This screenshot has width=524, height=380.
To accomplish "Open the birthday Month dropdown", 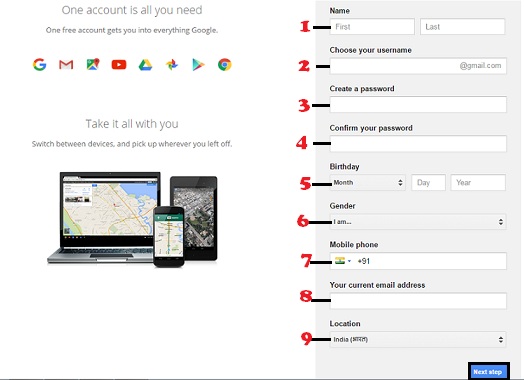I will (x=368, y=182).
